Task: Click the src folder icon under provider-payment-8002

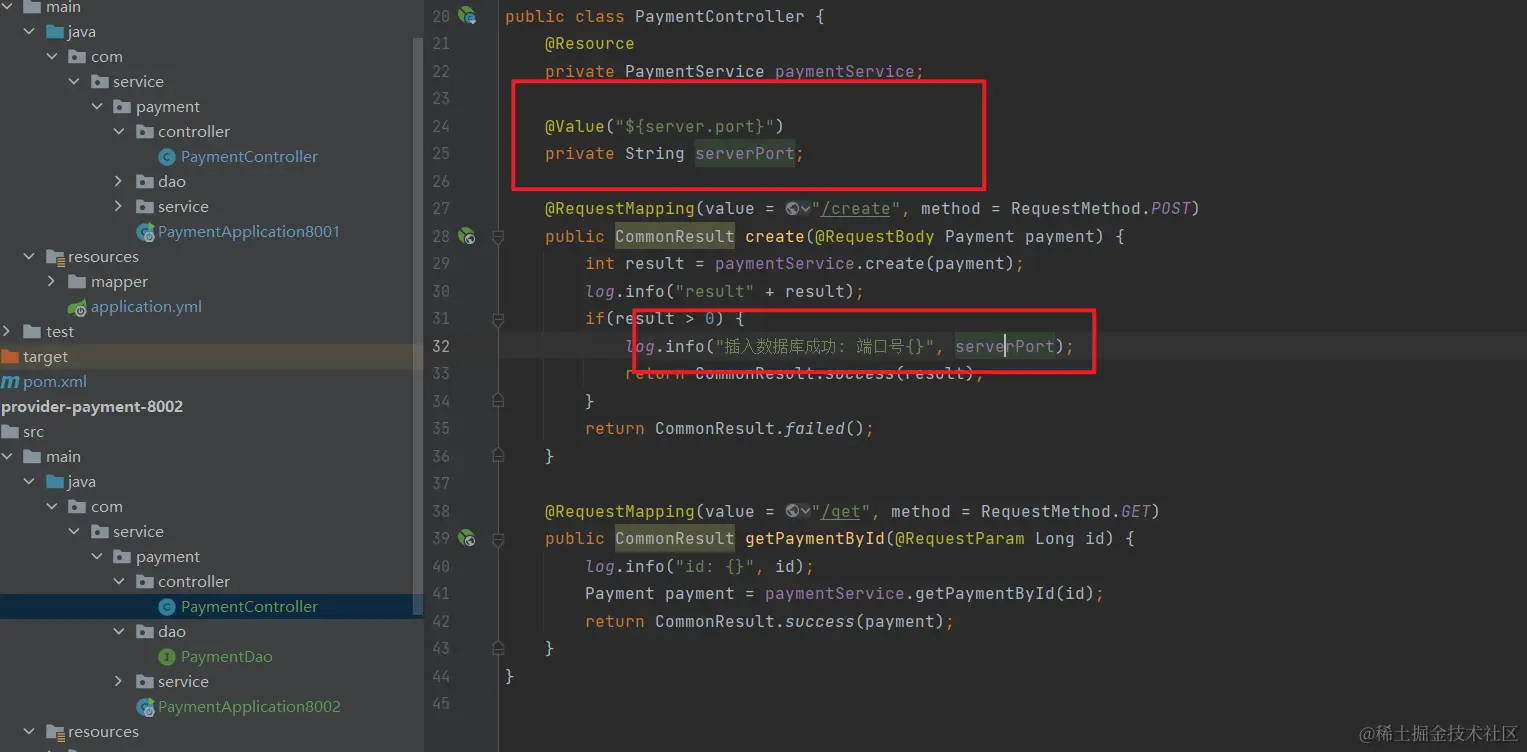Action: [10, 432]
